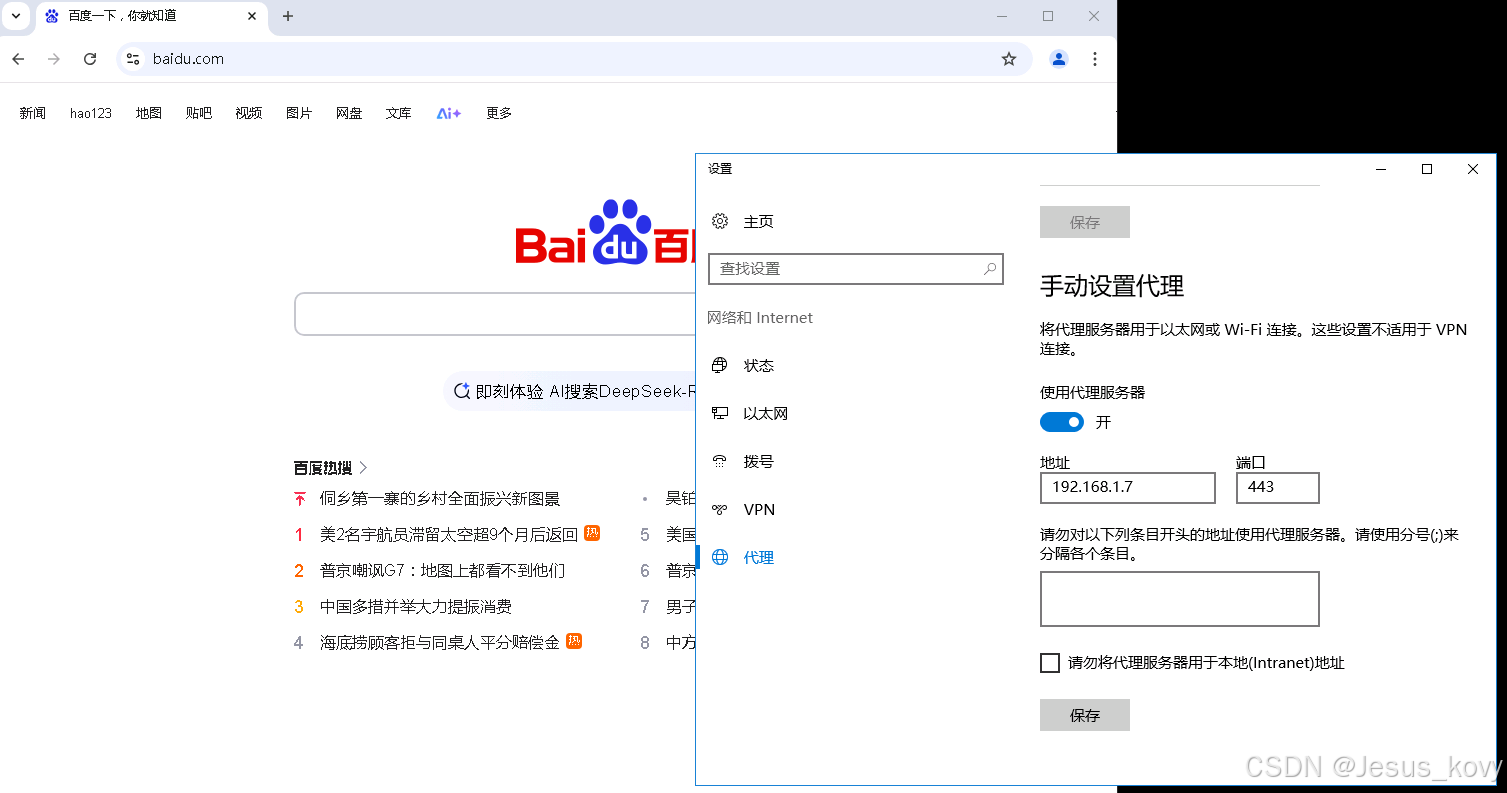Go back in Chrome browser

tap(18, 59)
